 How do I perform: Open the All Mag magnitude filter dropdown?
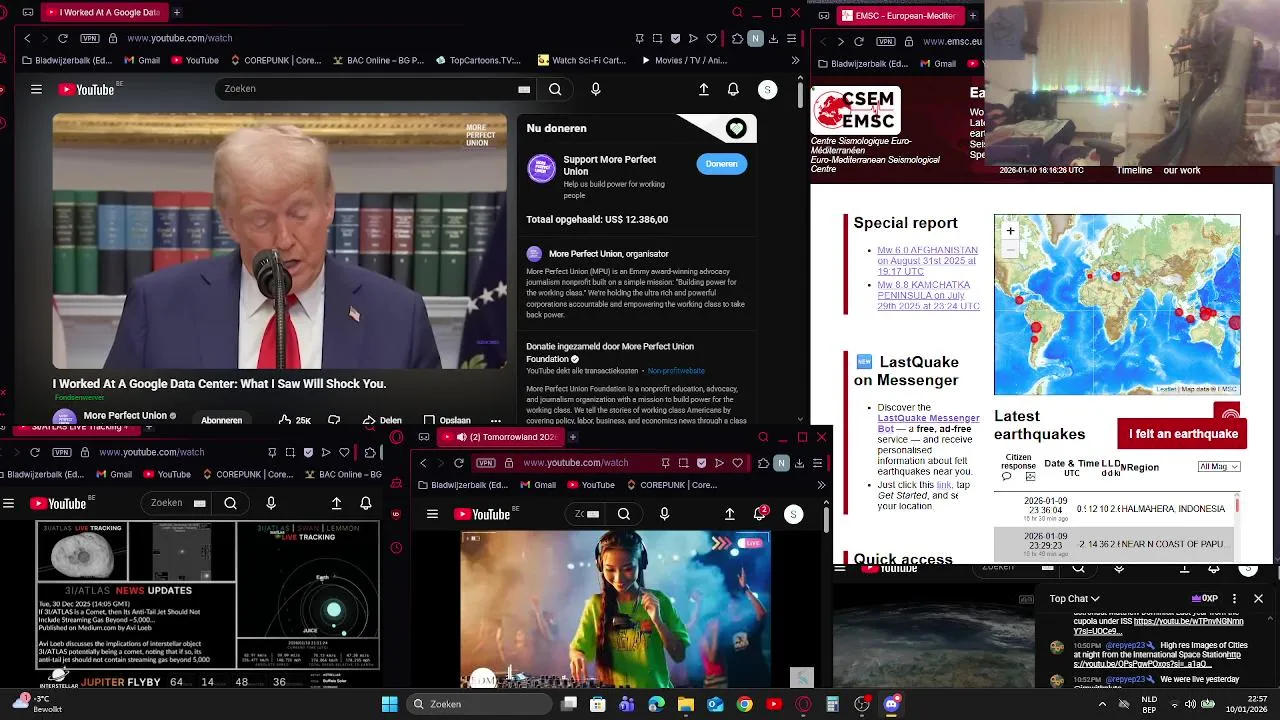coord(1219,467)
